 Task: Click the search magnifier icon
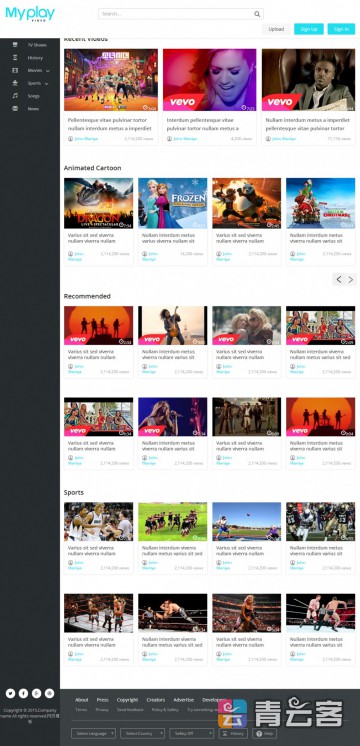point(257,14)
